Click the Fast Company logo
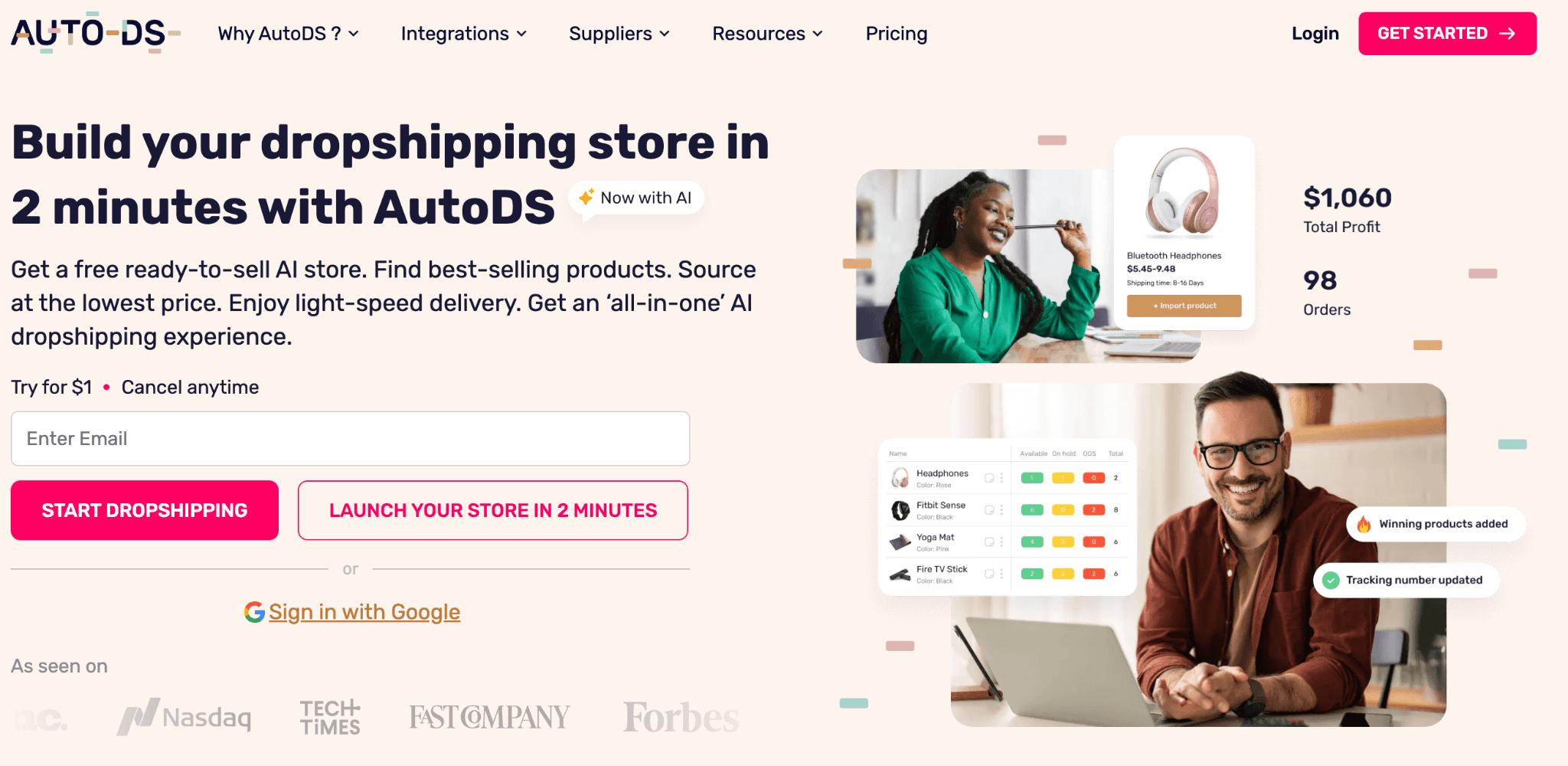 point(489,717)
